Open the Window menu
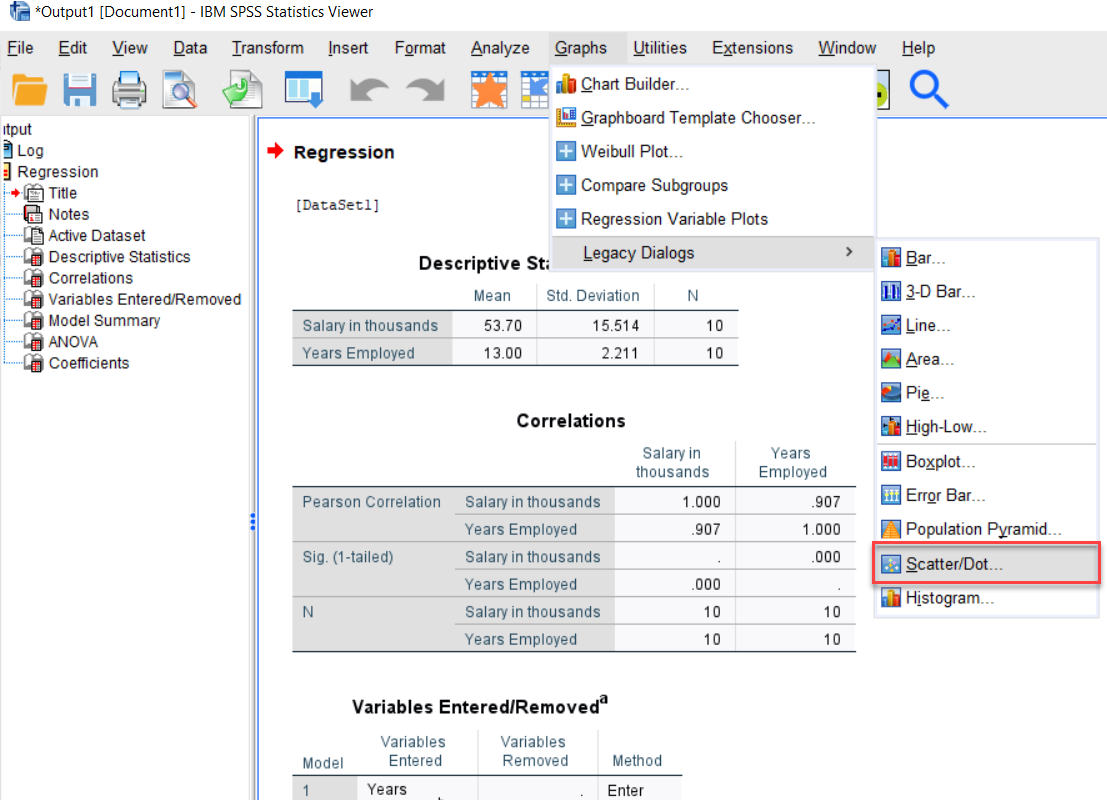The image size is (1107, 800). pyautogui.click(x=847, y=48)
